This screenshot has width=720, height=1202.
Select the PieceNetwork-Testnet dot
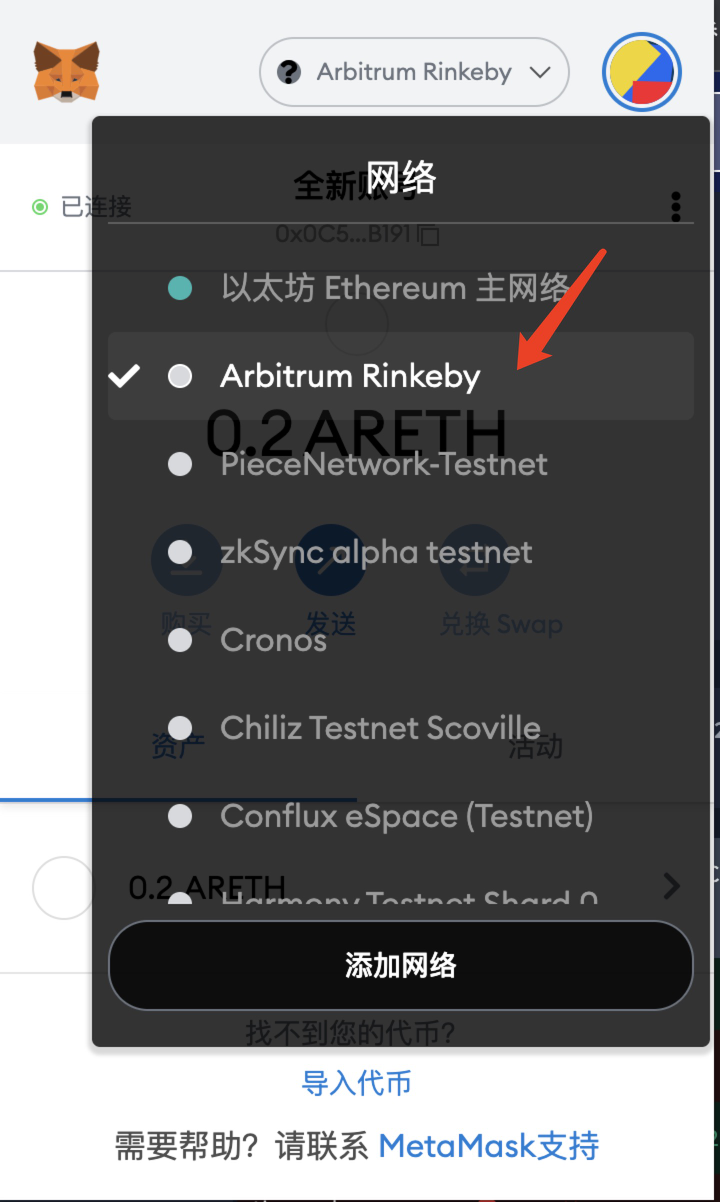click(x=180, y=464)
